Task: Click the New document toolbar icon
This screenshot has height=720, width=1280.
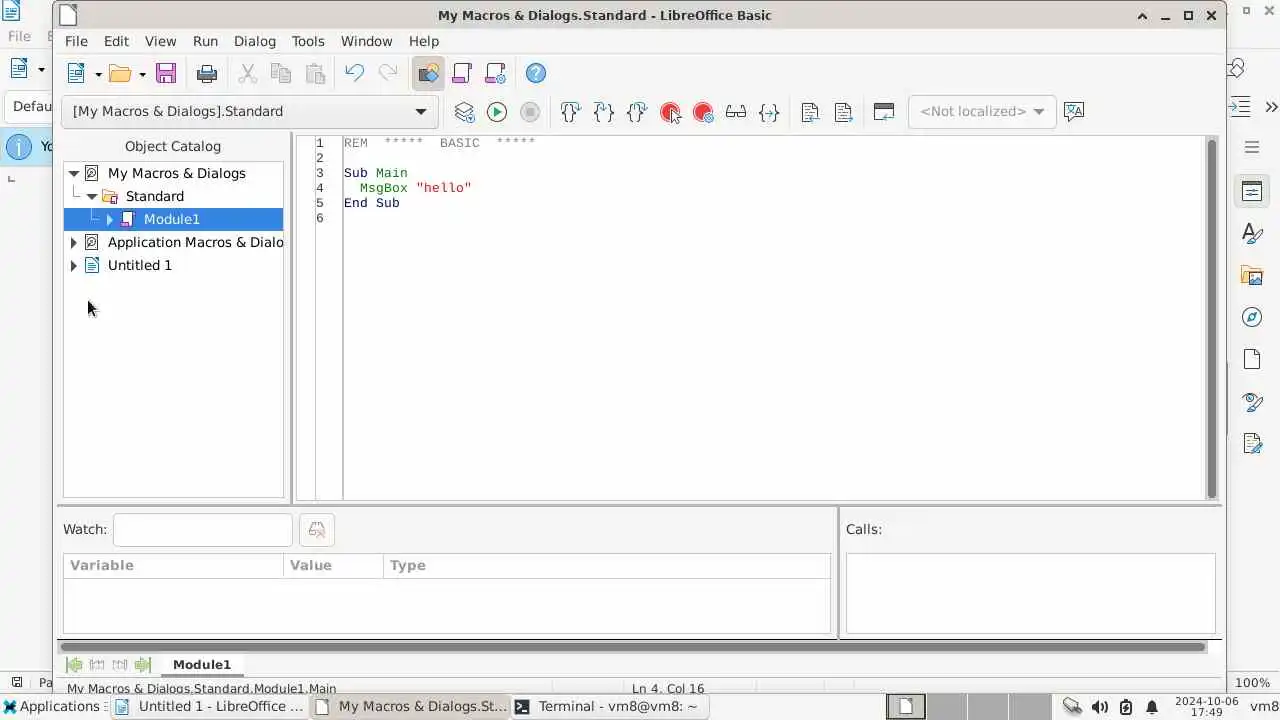Action: [x=76, y=73]
